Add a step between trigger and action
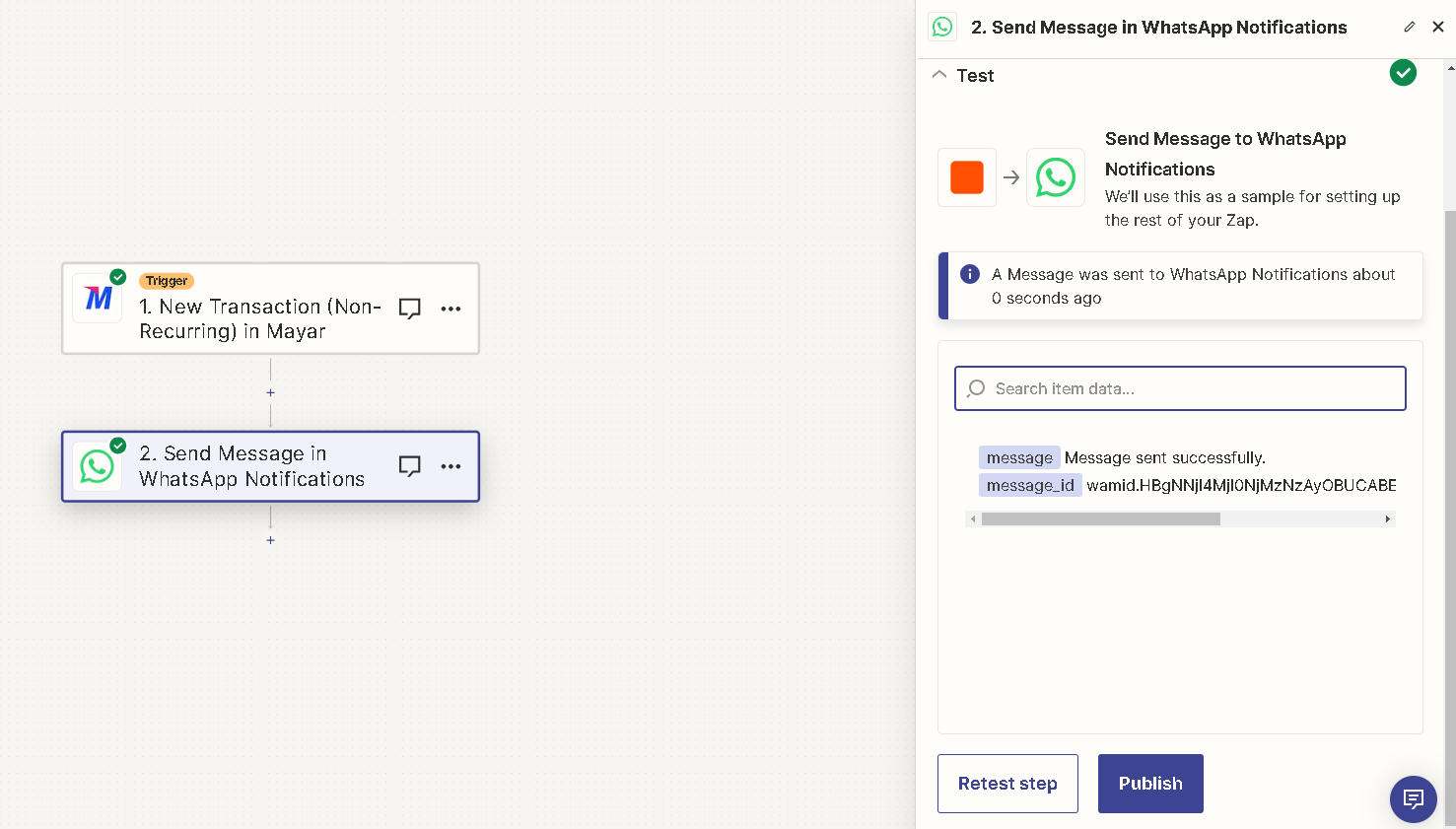 point(270,392)
